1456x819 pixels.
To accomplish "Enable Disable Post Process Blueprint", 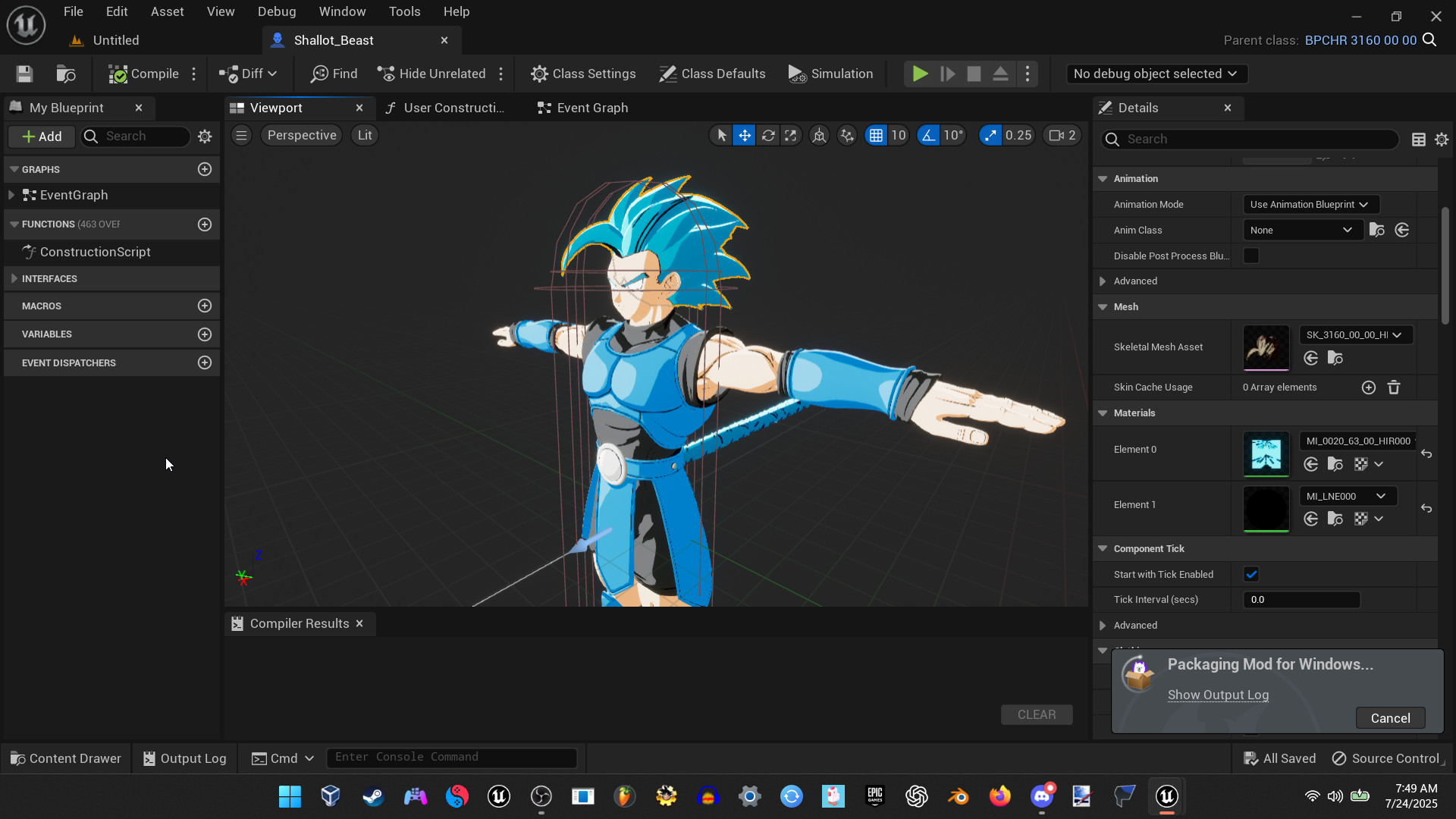I will (x=1251, y=256).
